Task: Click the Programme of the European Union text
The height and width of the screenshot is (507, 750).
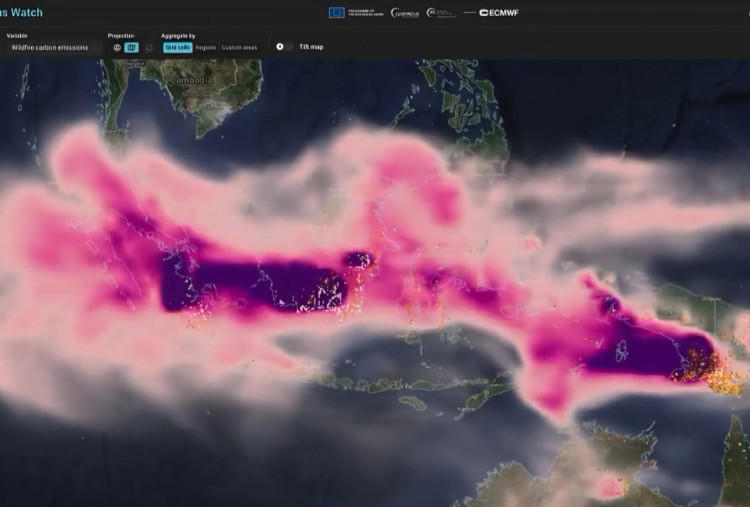Action: tap(366, 13)
